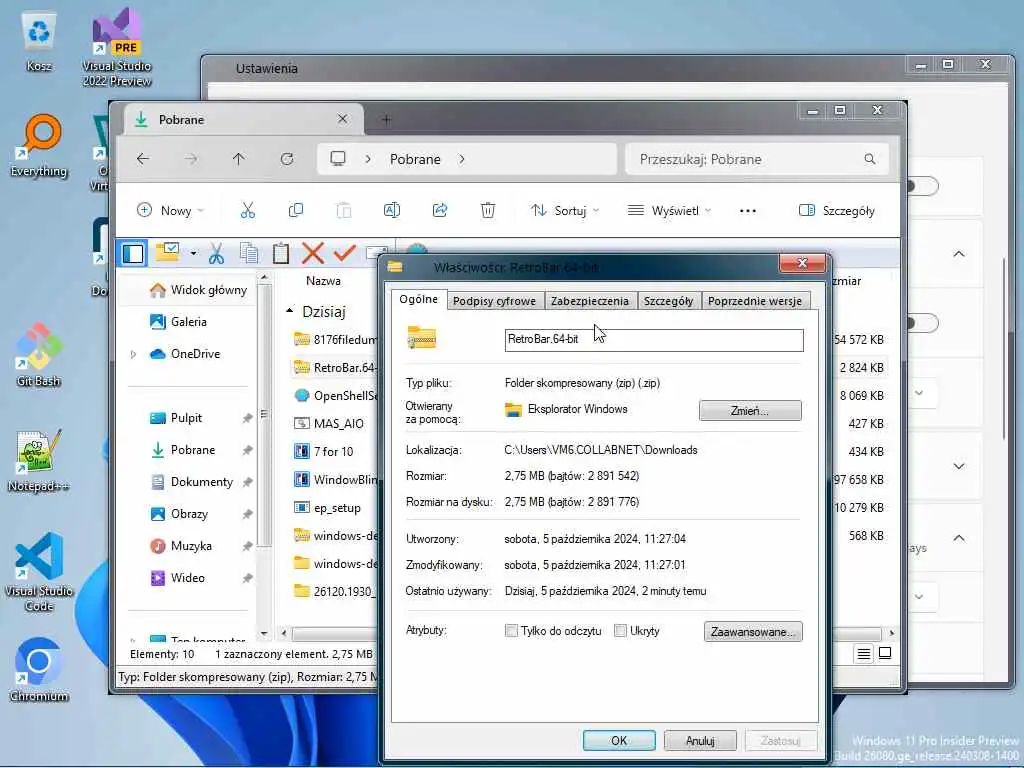This screenshot has height=768, width=1024.
Task: Switch to Szczegóły properties tab
Action: tap(668, 300)
